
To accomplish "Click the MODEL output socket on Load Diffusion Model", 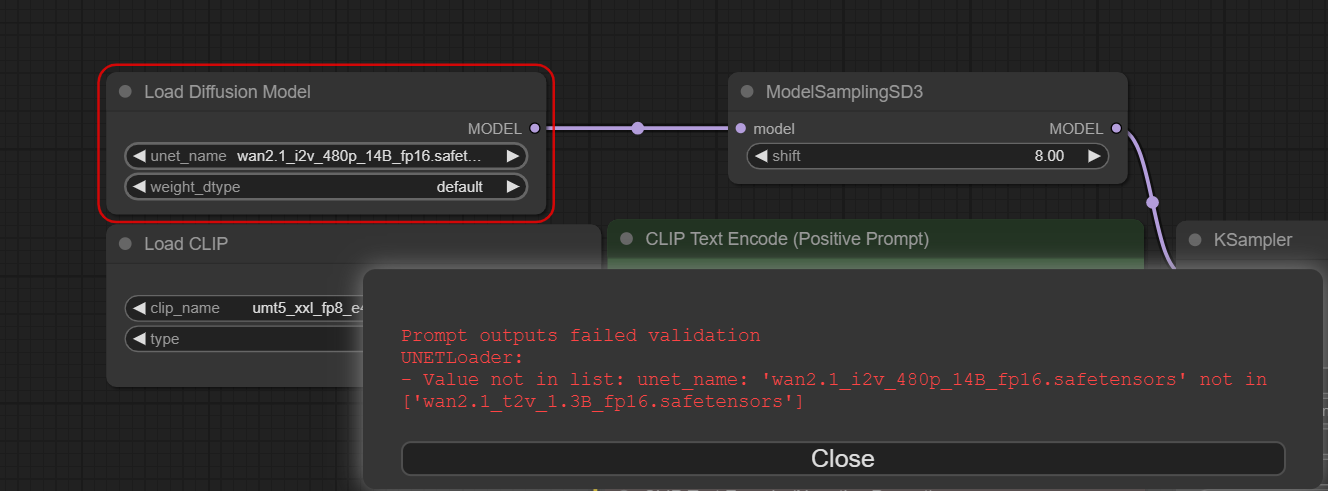I will (534, 128).
